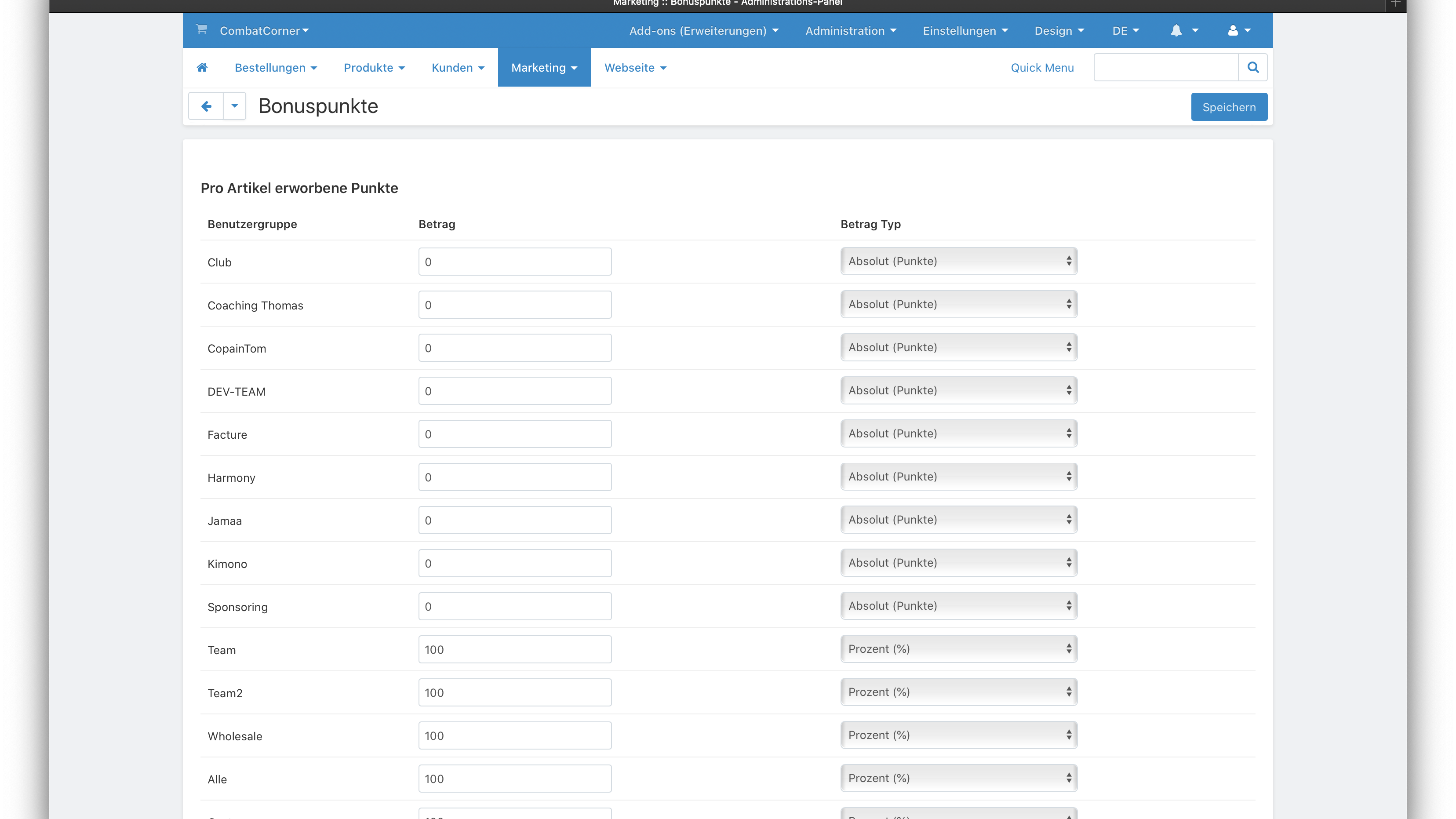Image resolution: width=1456 pixels, height=819 pixels.
Task: Open Betrag Typ dropdown for Harmony
Action: coord(959,477)
